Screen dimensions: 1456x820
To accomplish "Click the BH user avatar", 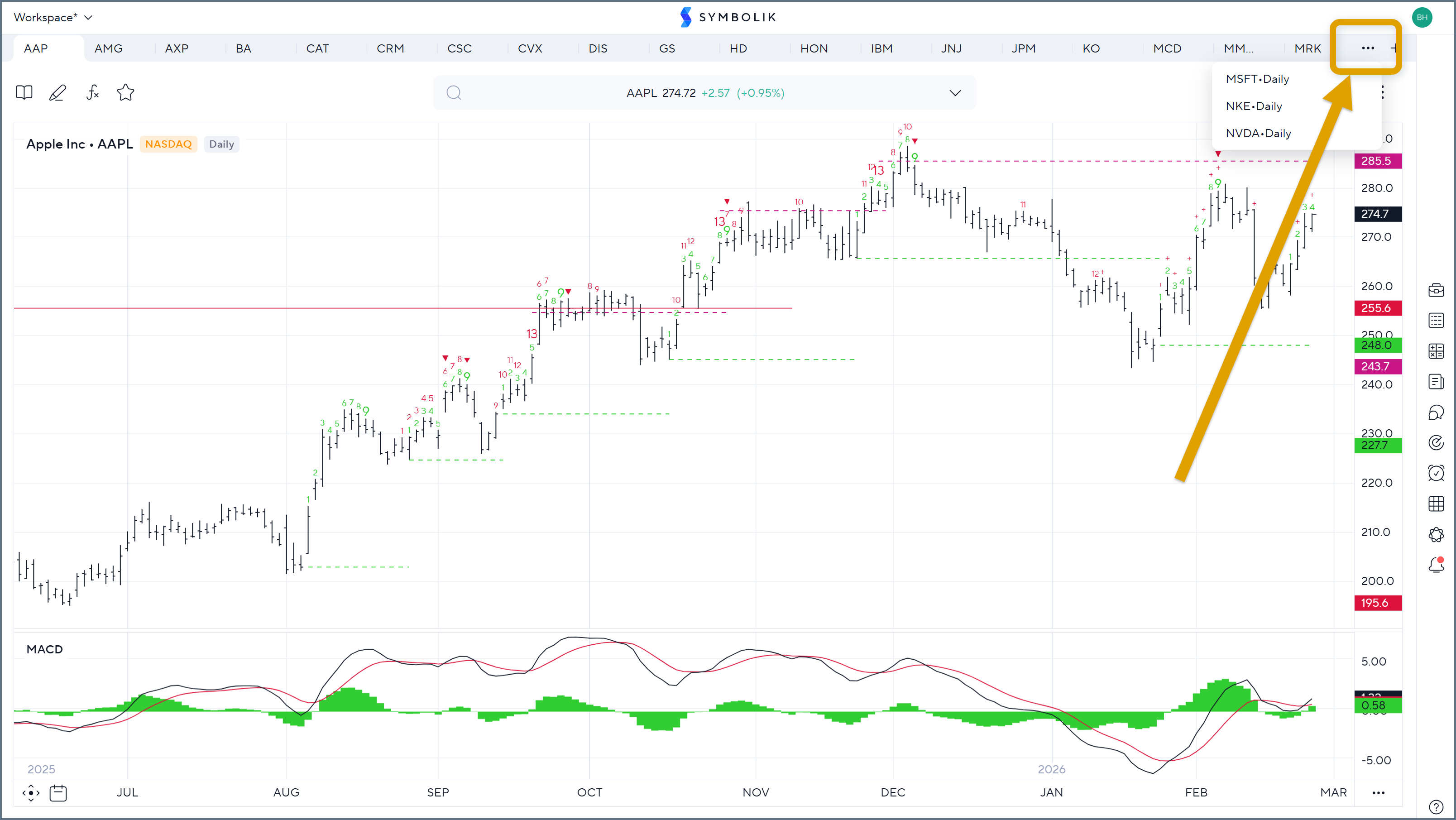I will pyautogui.click(x=1422, y=18).
